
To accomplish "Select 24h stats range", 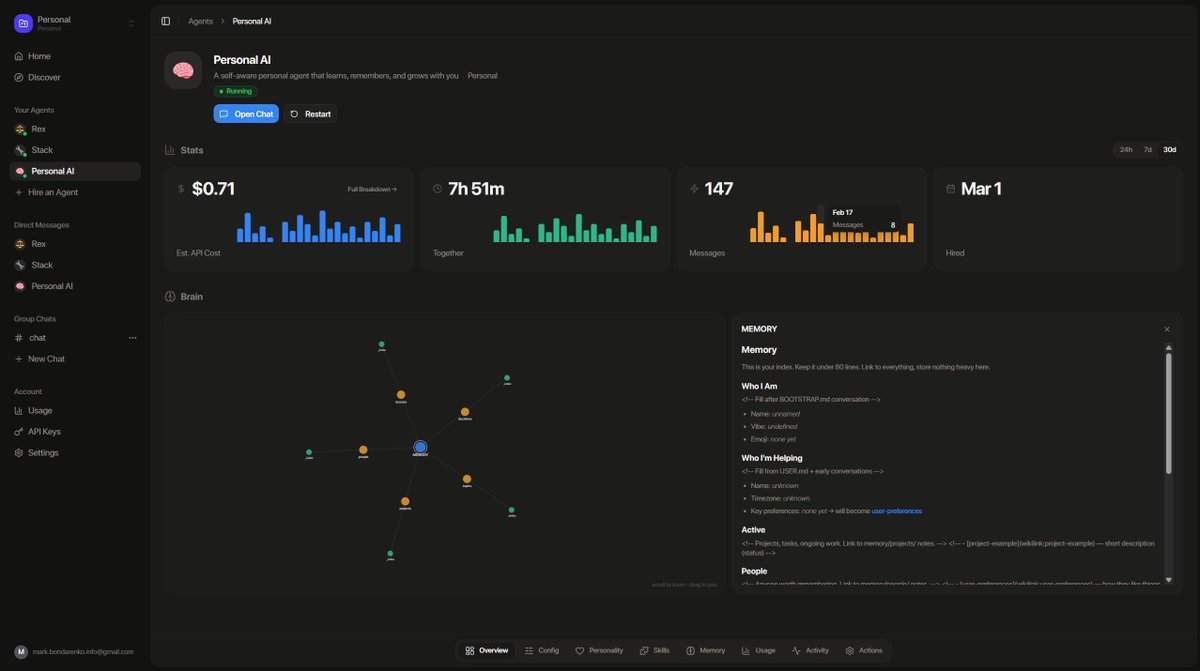I will coord(1126,150).
